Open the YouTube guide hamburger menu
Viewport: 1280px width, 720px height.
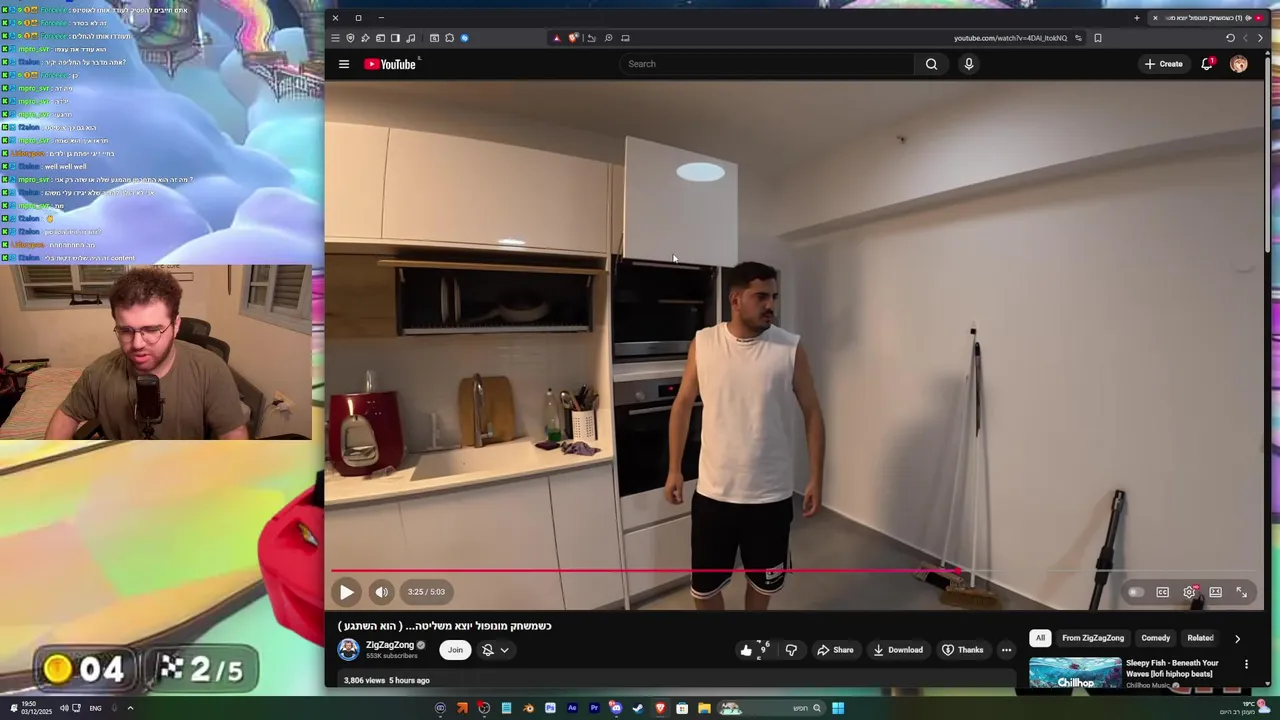(344, 64)
